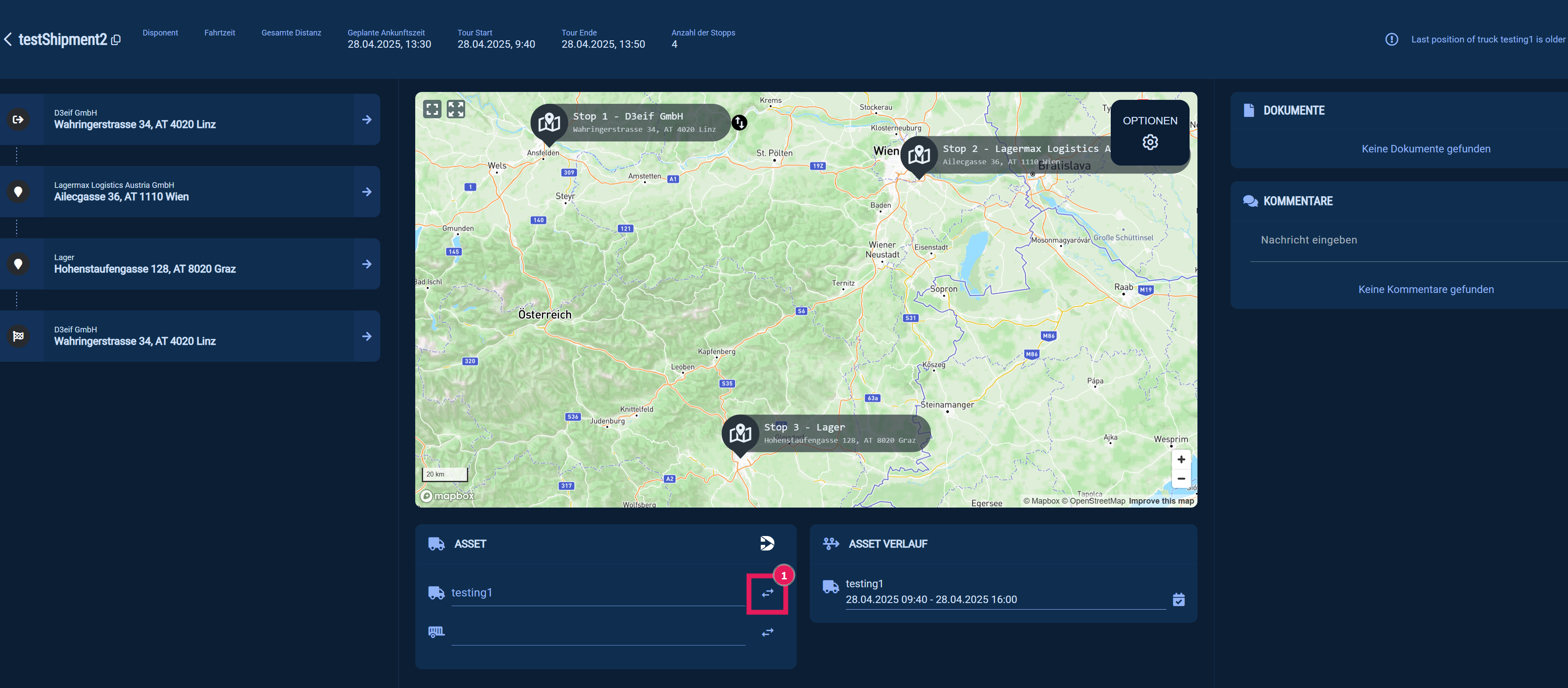Click the back arrow beside testShipment2

click(x=8, y=39)
